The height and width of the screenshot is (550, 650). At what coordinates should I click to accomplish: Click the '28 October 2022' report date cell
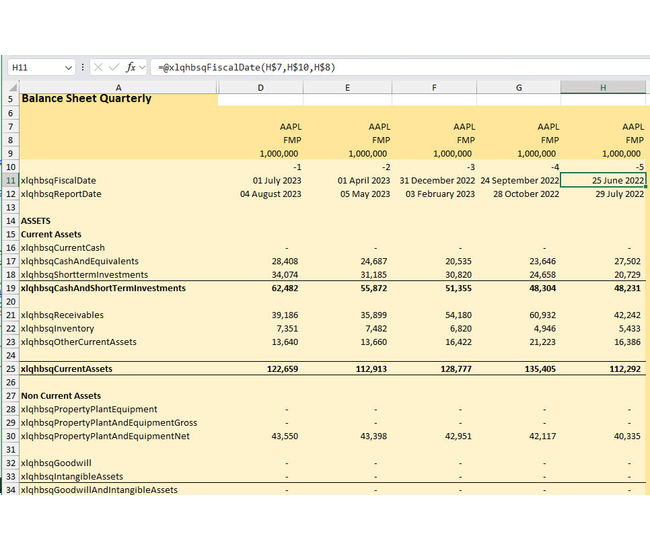click(x=519, y=194)
